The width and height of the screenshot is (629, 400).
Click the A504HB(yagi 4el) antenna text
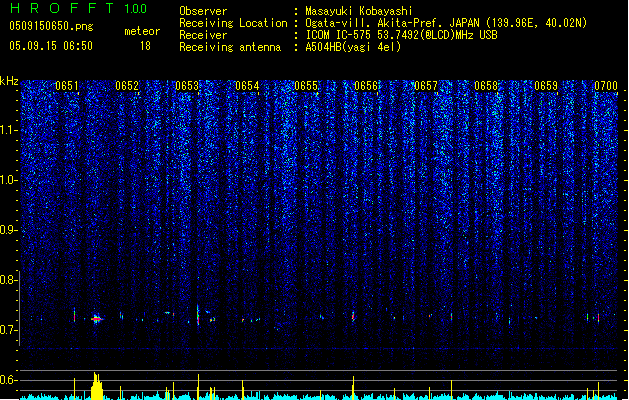pyautogui.click(x=353, y=47)
